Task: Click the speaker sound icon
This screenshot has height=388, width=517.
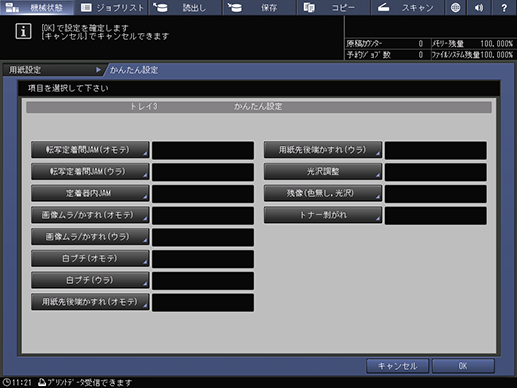Action: (479, 7)
